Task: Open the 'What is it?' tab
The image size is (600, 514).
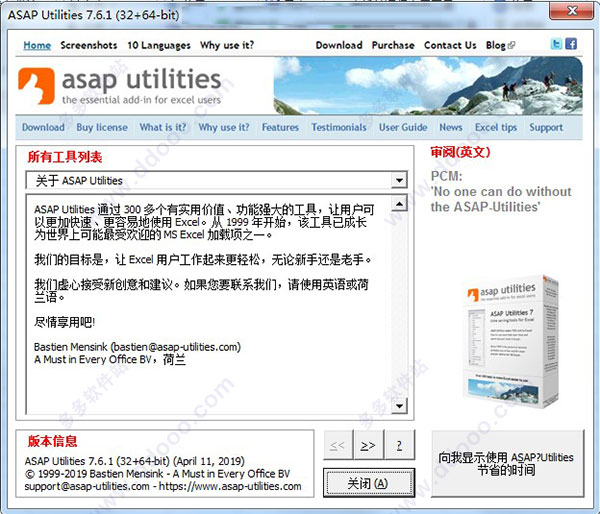Action: pos(163,127)
